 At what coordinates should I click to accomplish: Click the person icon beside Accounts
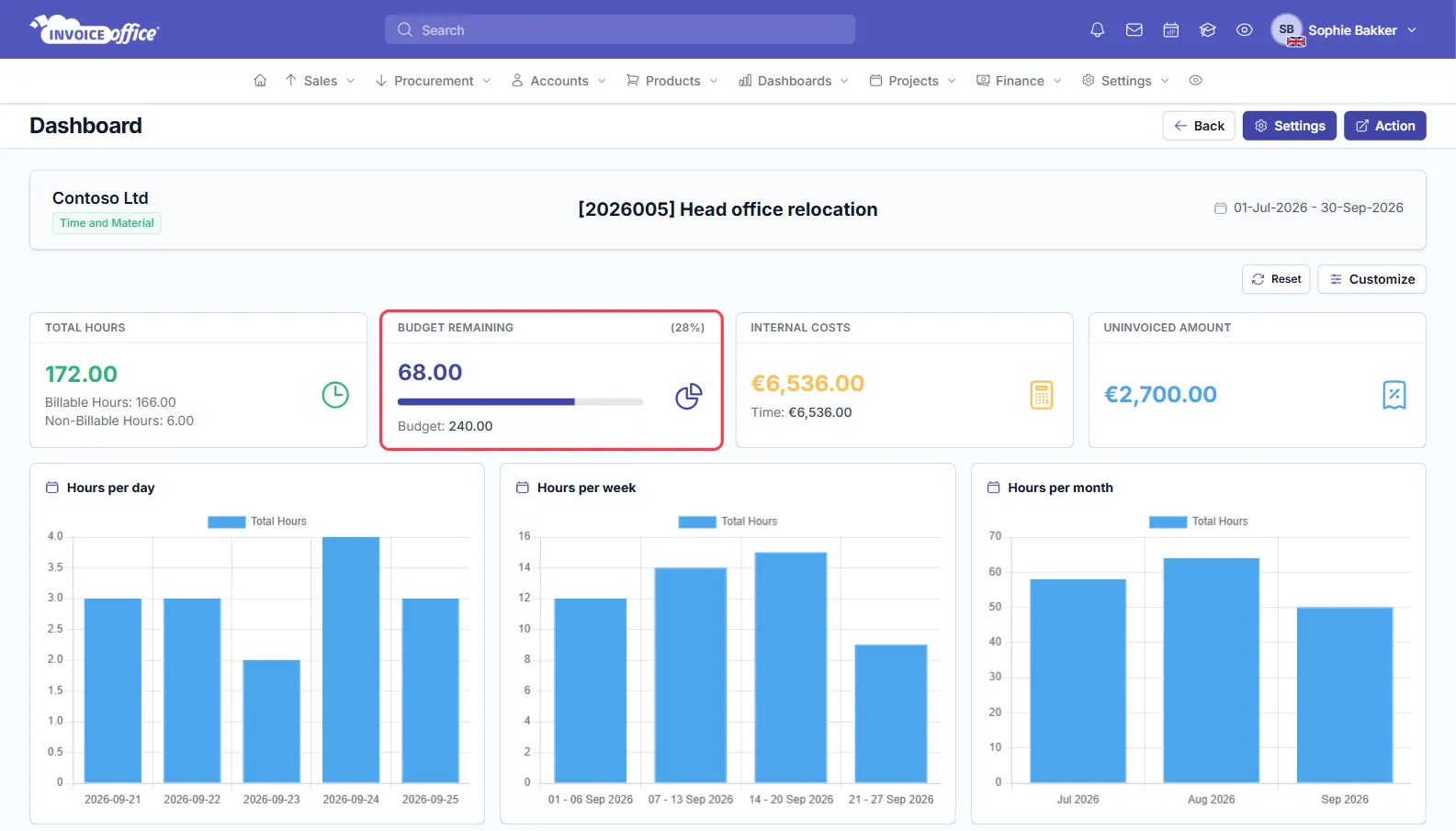coord(517,81)
